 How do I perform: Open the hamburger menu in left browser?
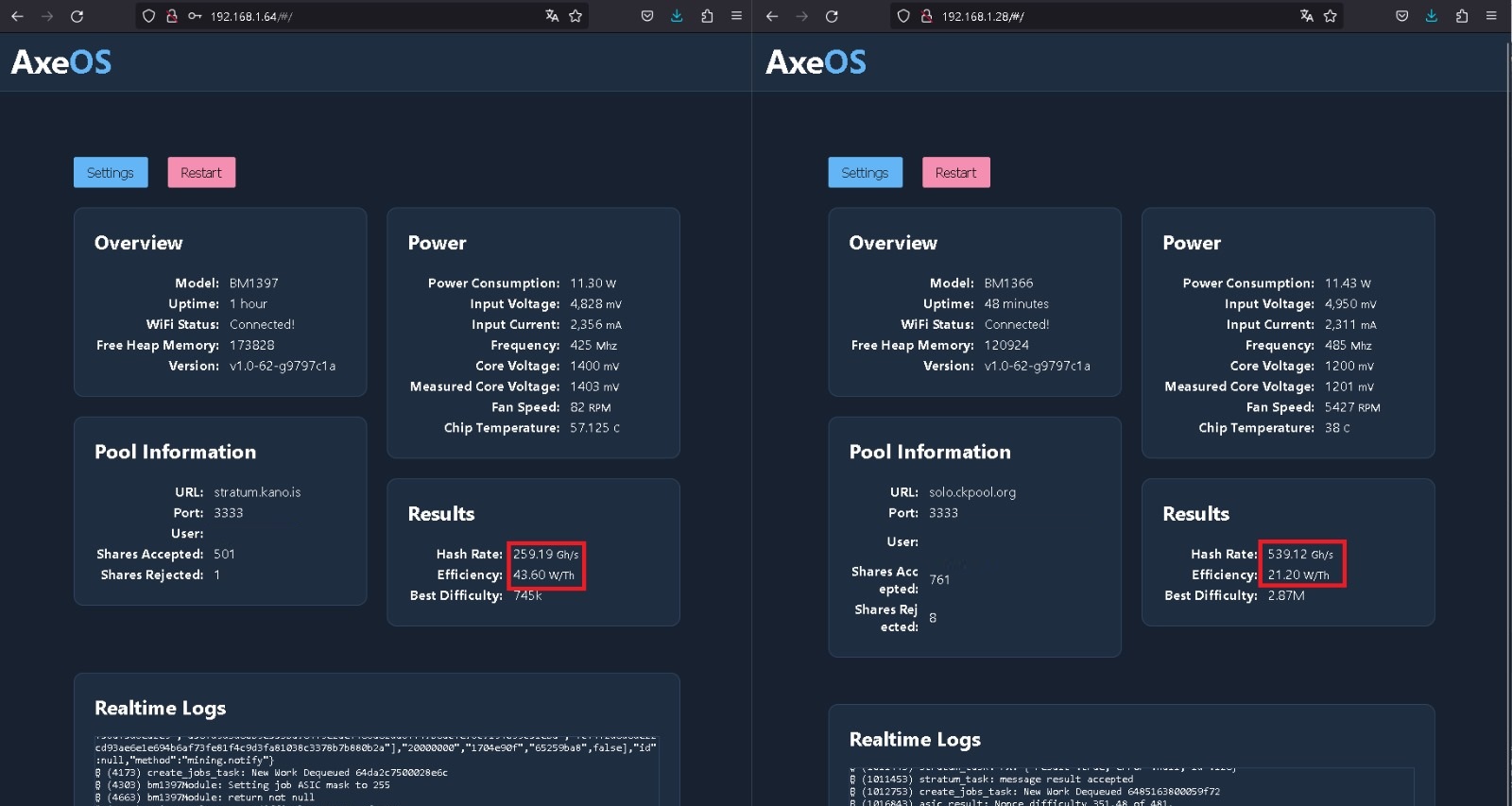point(736,16)
